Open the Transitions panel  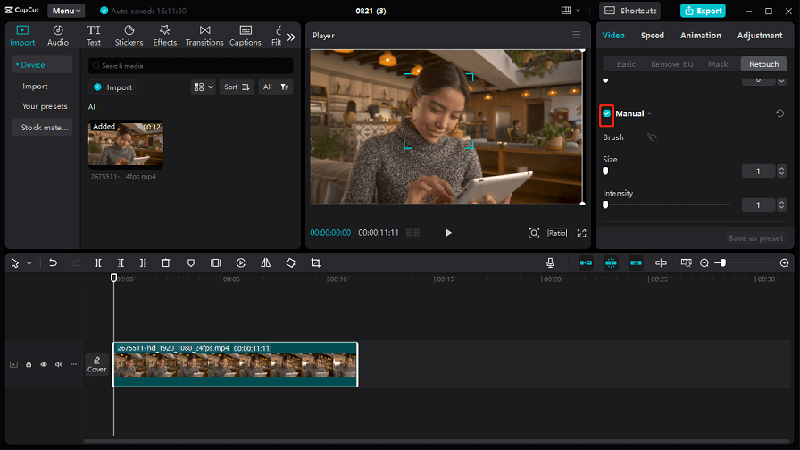click(204, 36)
